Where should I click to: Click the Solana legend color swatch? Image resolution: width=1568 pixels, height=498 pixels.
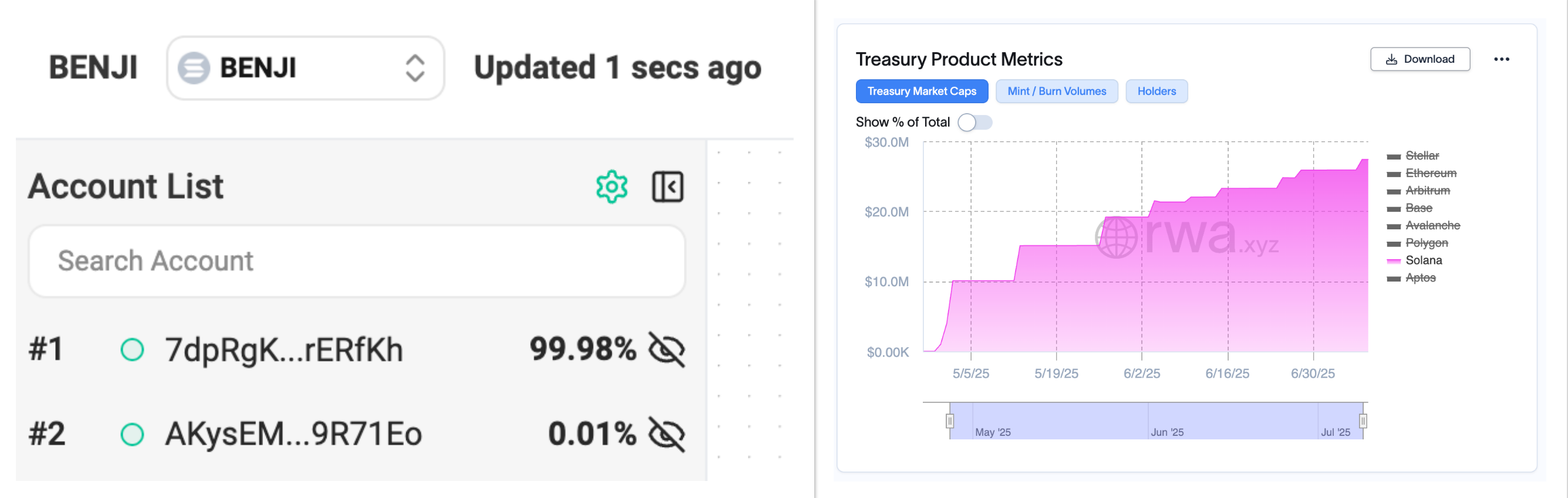point(1393,261)
